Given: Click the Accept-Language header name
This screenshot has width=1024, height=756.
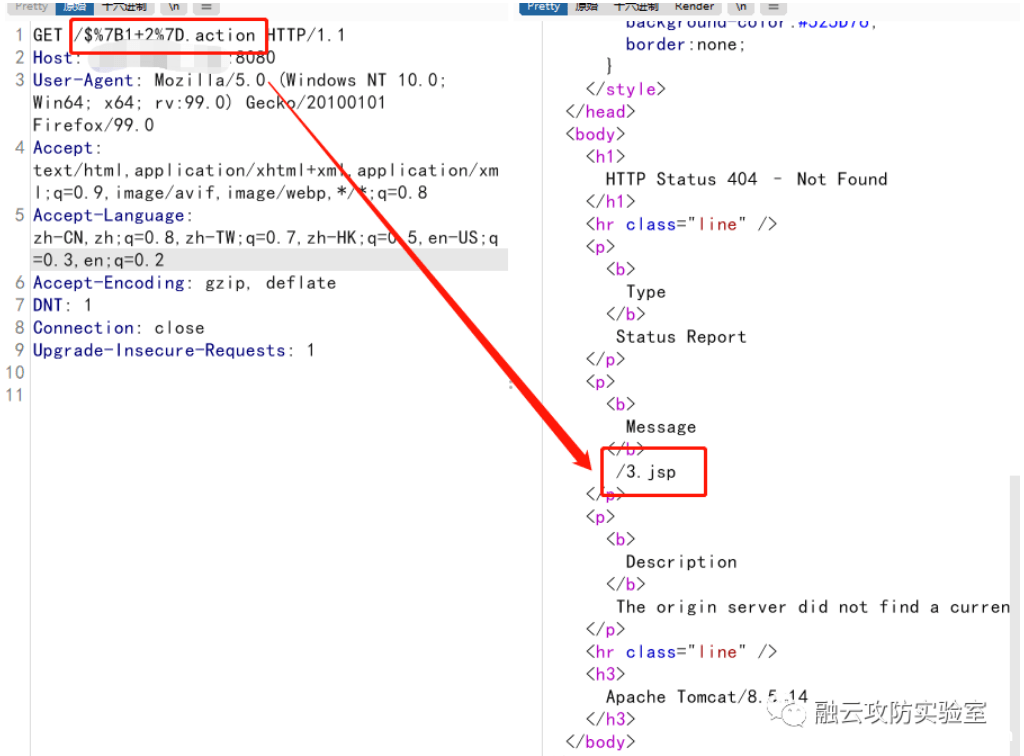Looking at the screenshot, I should click(x=108, y=215).
